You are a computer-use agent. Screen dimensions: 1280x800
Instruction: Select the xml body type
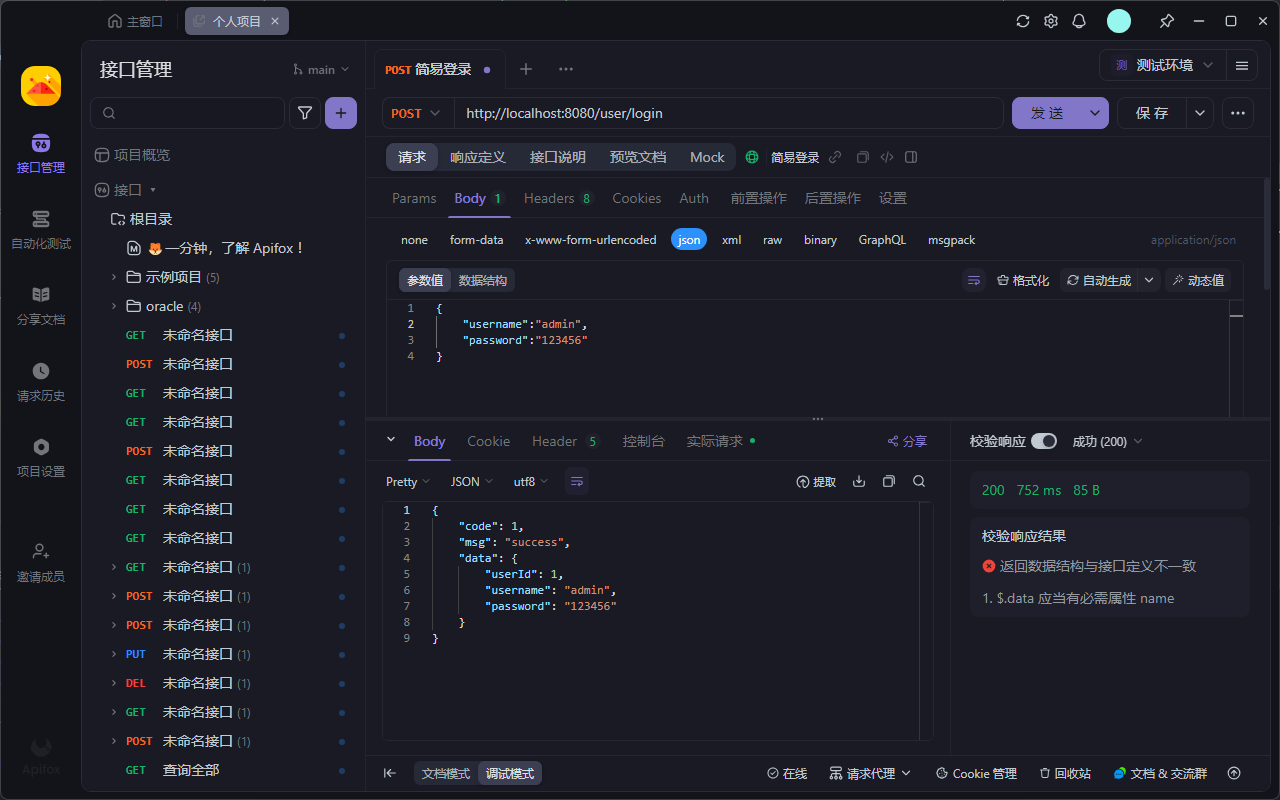tap(732, 240)
